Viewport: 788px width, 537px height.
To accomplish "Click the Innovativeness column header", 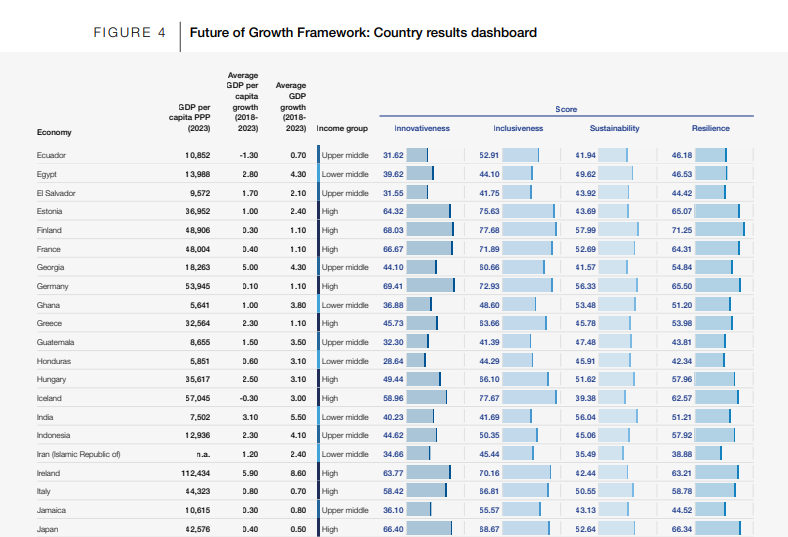I will [422, 128].
